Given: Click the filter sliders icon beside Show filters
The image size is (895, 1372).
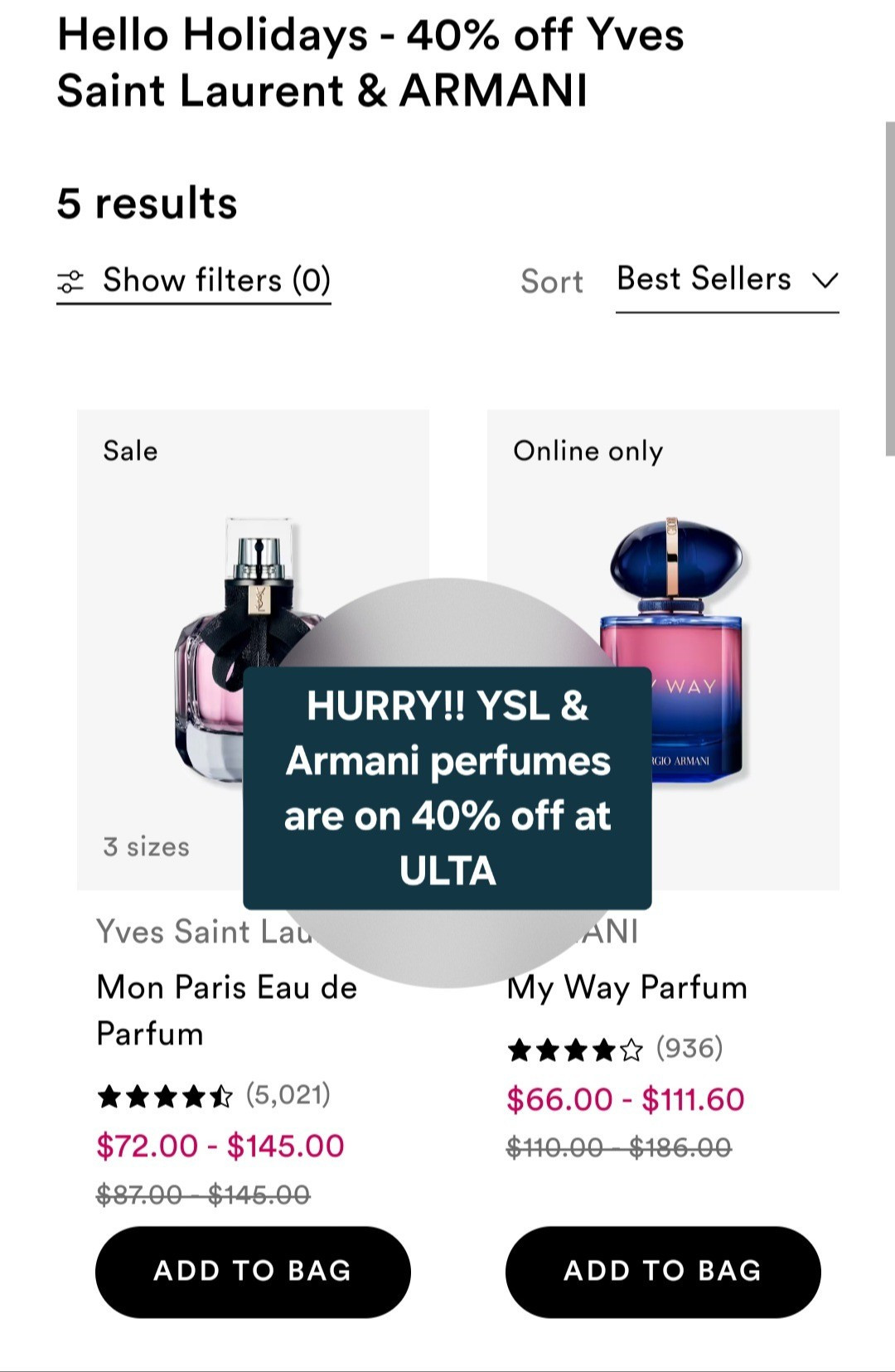Looking at the screenshot, I should tap(73, 280).
